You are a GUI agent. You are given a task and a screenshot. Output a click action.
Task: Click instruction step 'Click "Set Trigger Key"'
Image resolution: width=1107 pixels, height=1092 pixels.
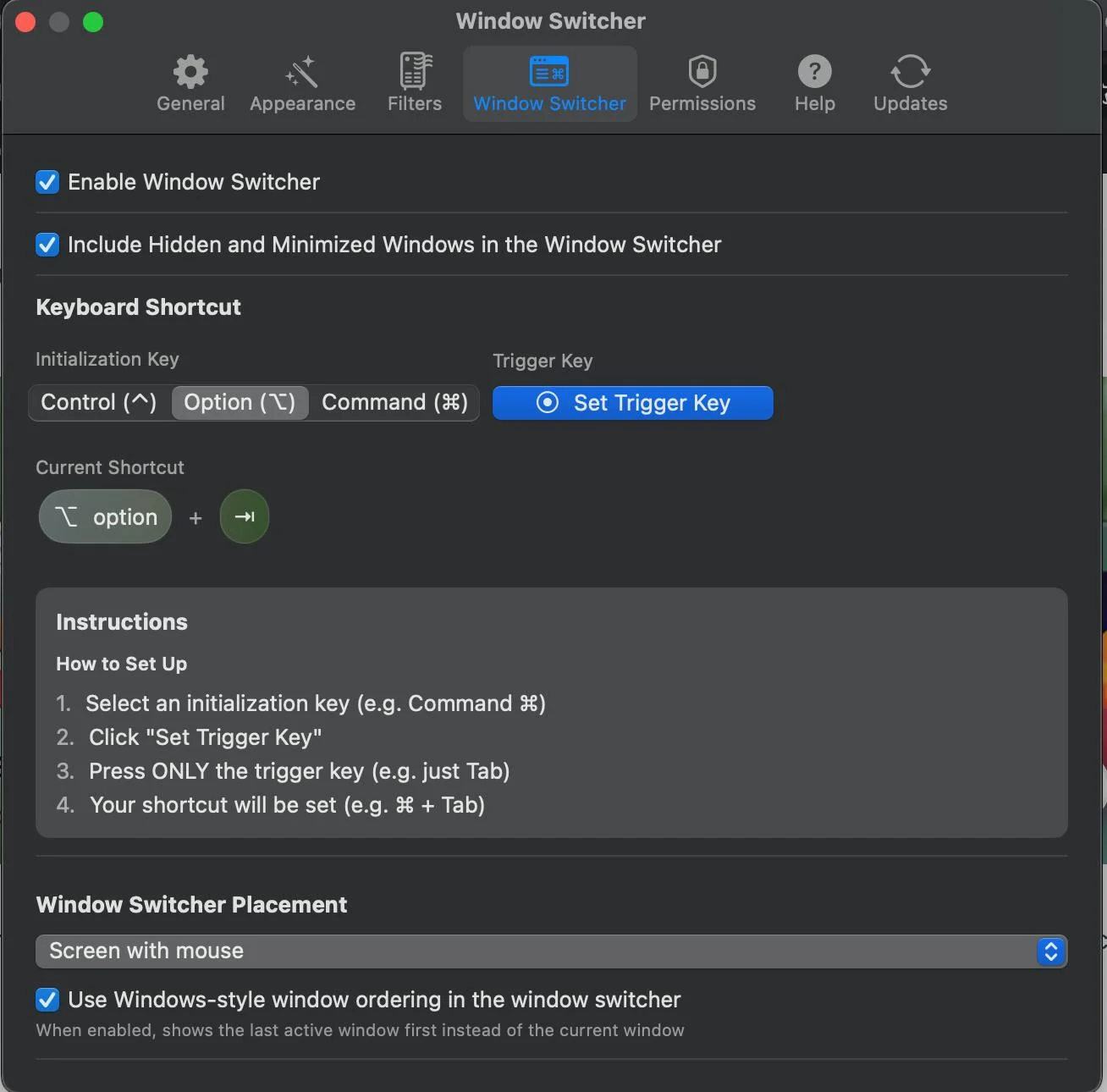pyautogui.click(x=206, y=737)
